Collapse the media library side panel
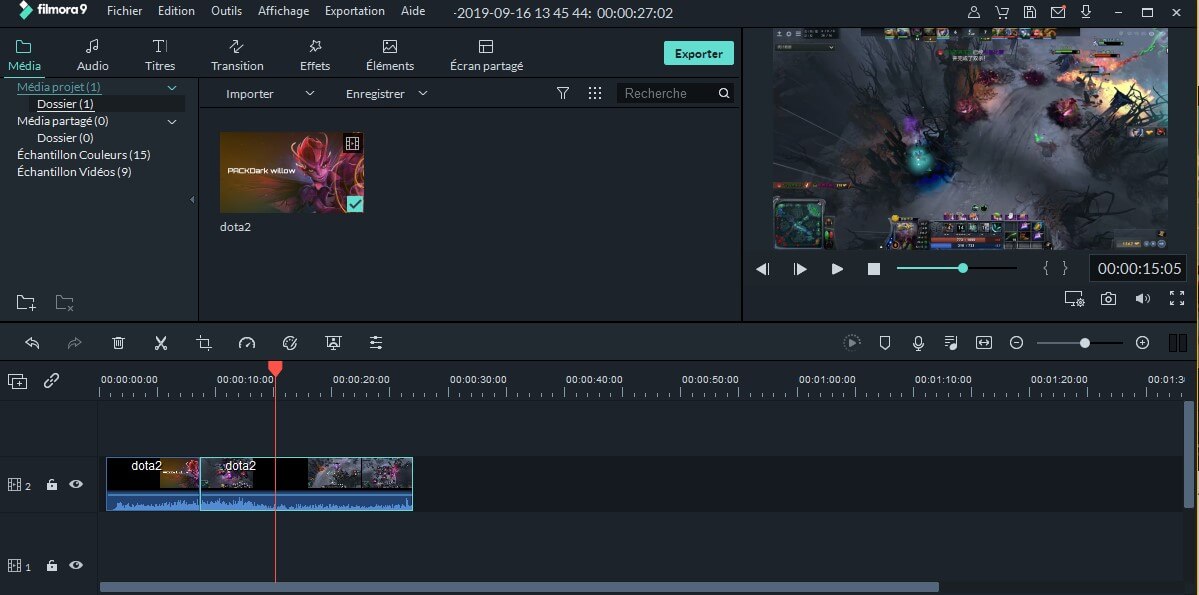This screenshot has width=1199, height=595. pos(192,200)
